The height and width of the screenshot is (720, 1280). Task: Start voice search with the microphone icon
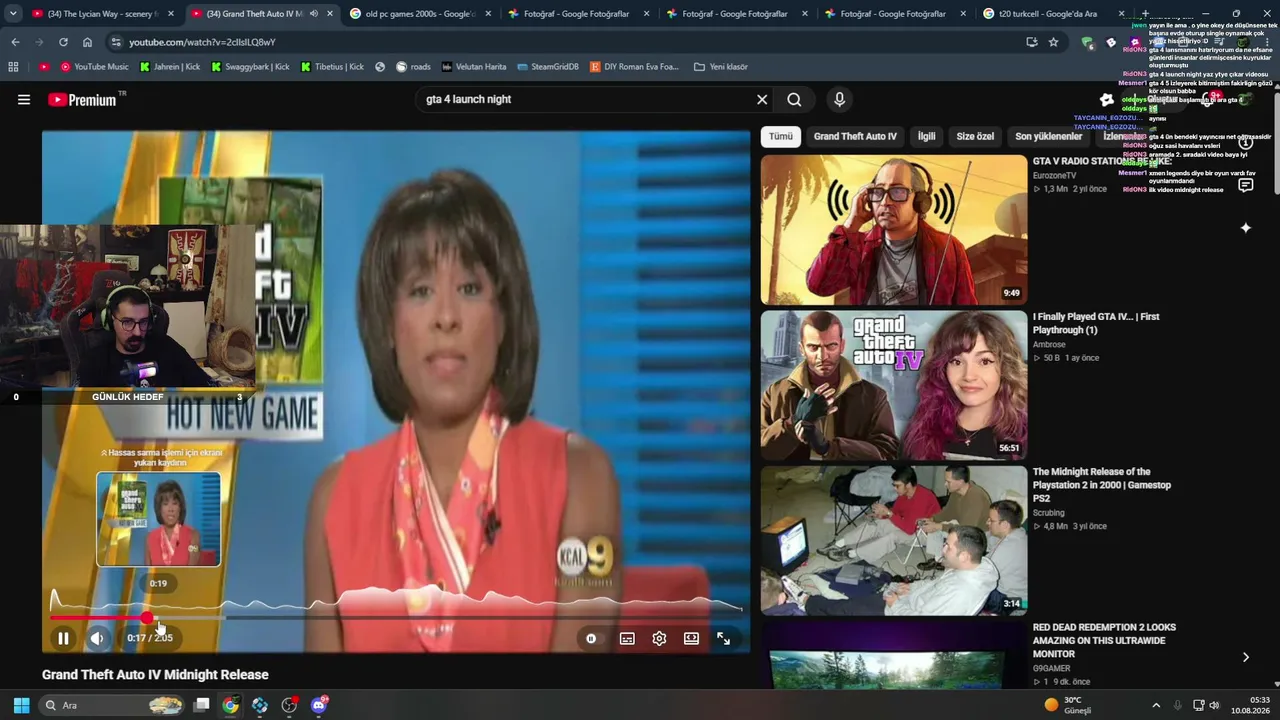coord(839,99)
